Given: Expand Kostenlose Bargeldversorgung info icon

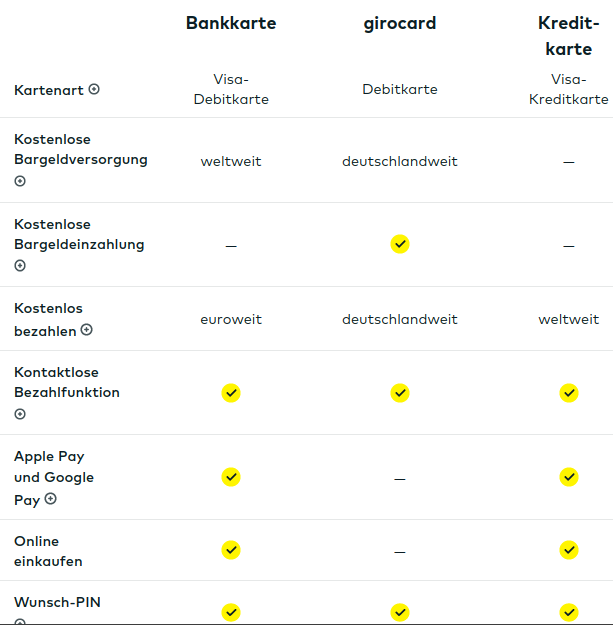Looking at the screenshot, I should (20, 181).
